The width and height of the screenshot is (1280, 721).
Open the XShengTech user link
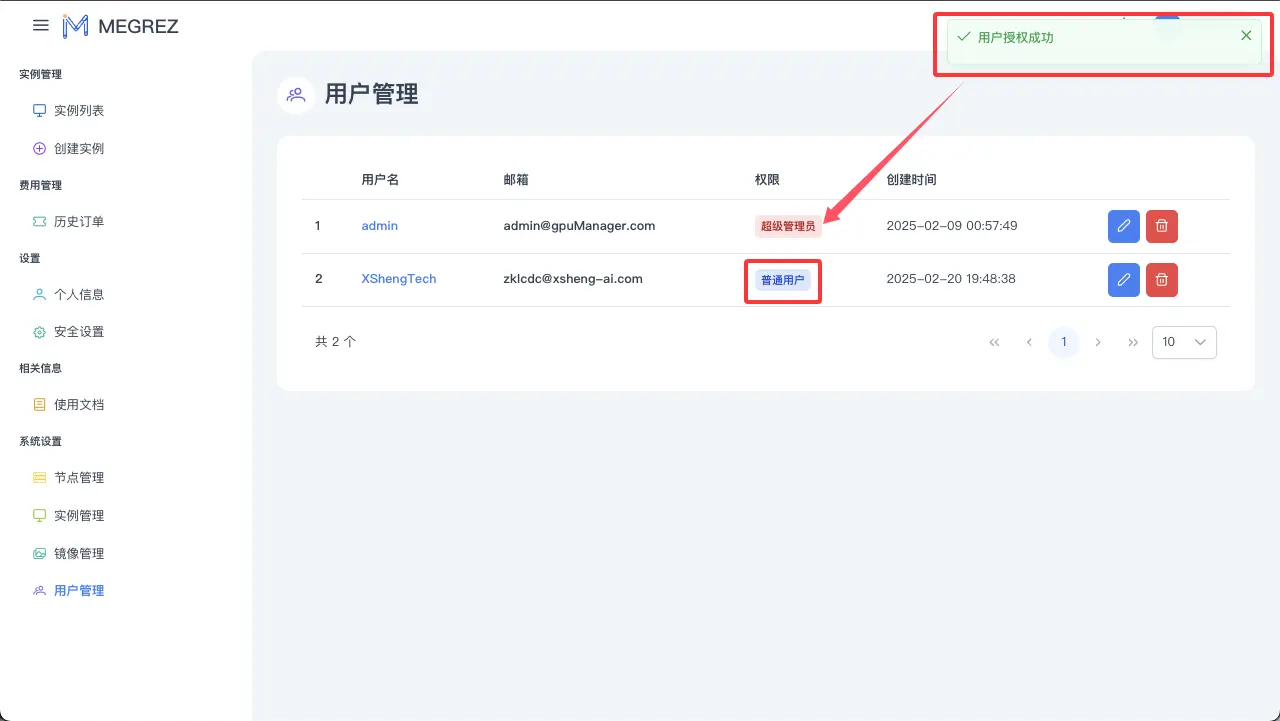click(398, 279)
